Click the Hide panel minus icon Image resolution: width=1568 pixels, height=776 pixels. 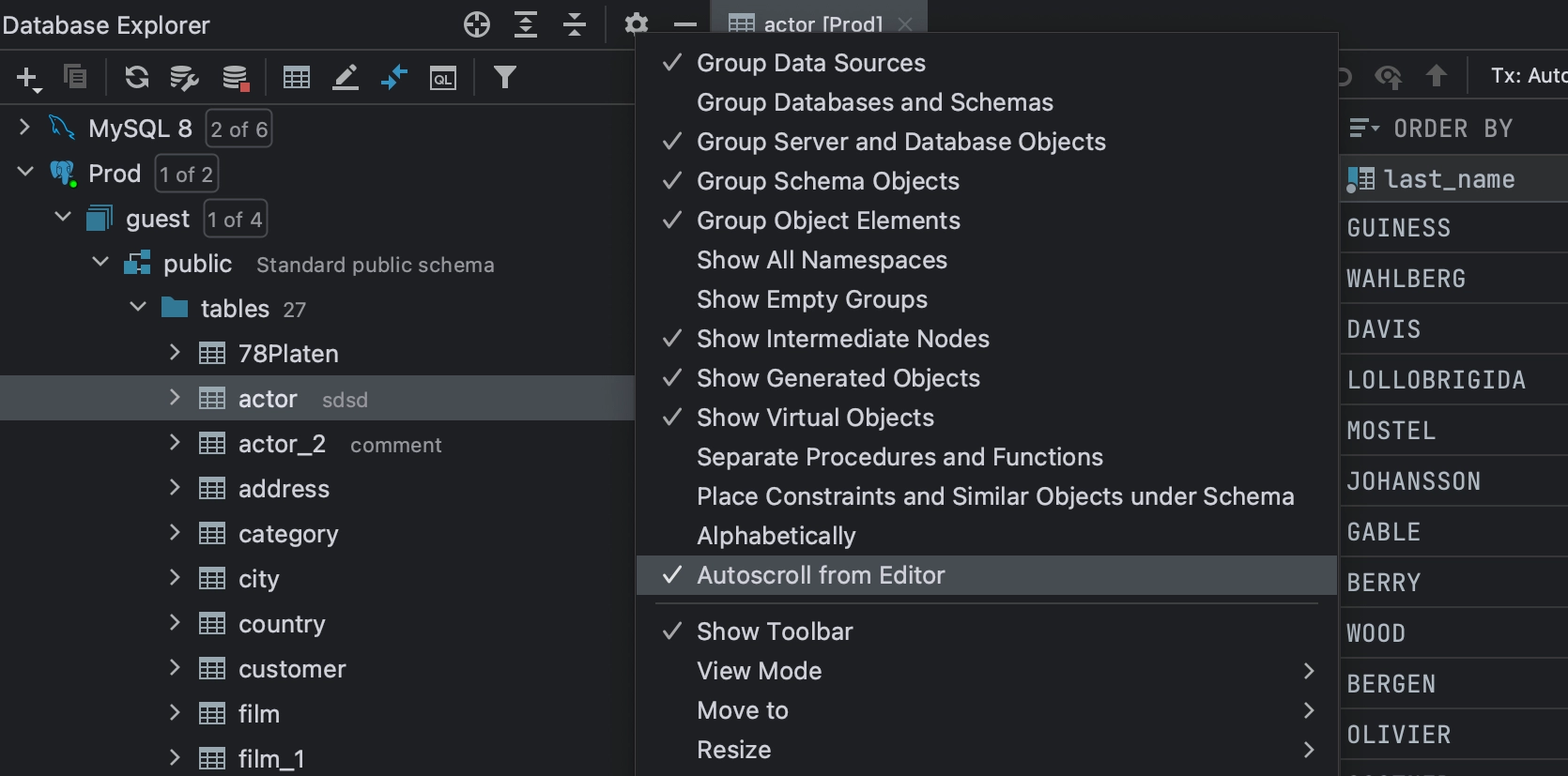[685, 24]
